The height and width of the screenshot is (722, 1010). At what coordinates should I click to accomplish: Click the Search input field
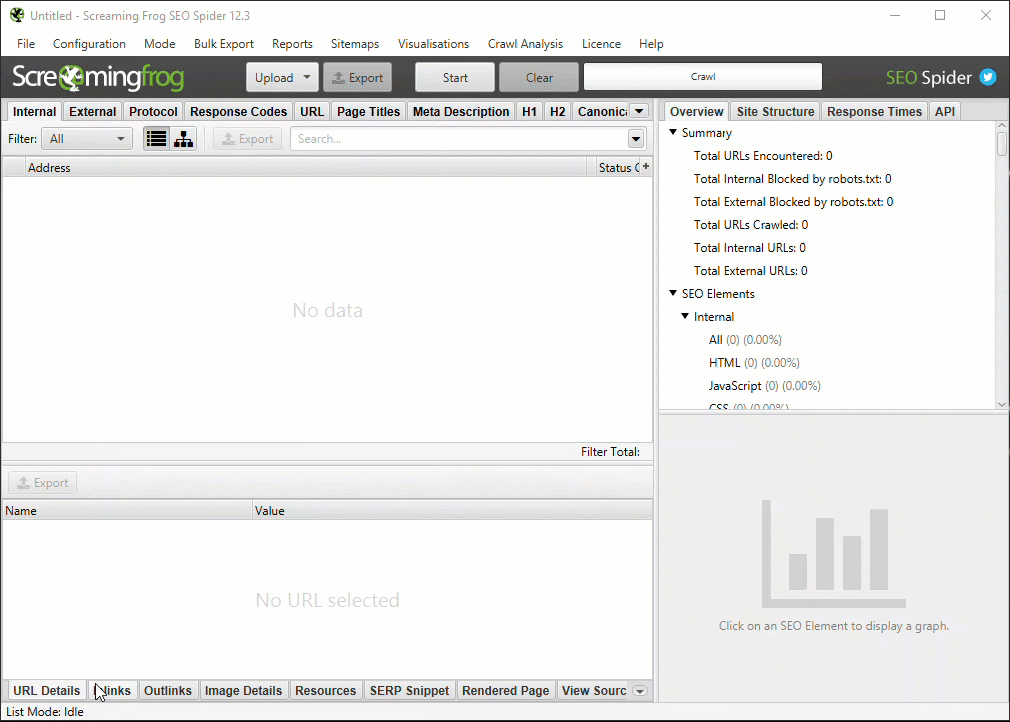click(x=458, y=139)
